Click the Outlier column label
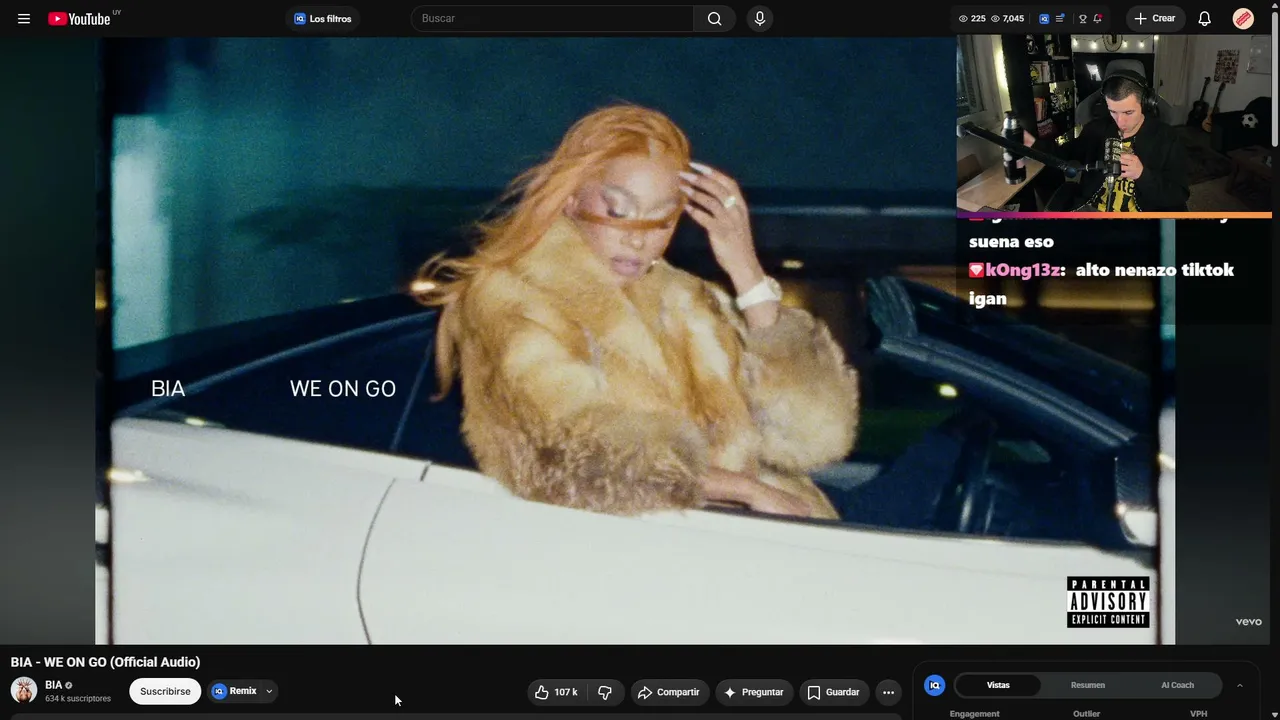 pyautogui.click(x=1087, y=714)
